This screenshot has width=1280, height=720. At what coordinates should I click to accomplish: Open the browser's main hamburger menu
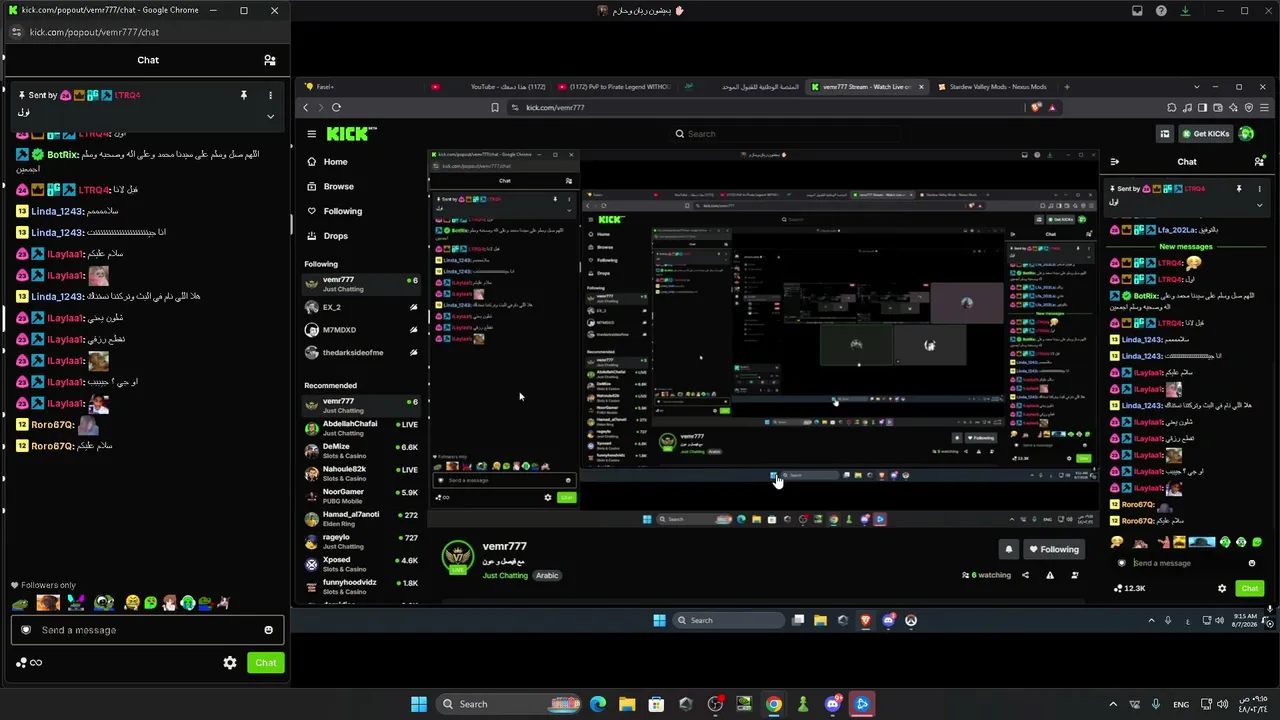[1264, 108]
